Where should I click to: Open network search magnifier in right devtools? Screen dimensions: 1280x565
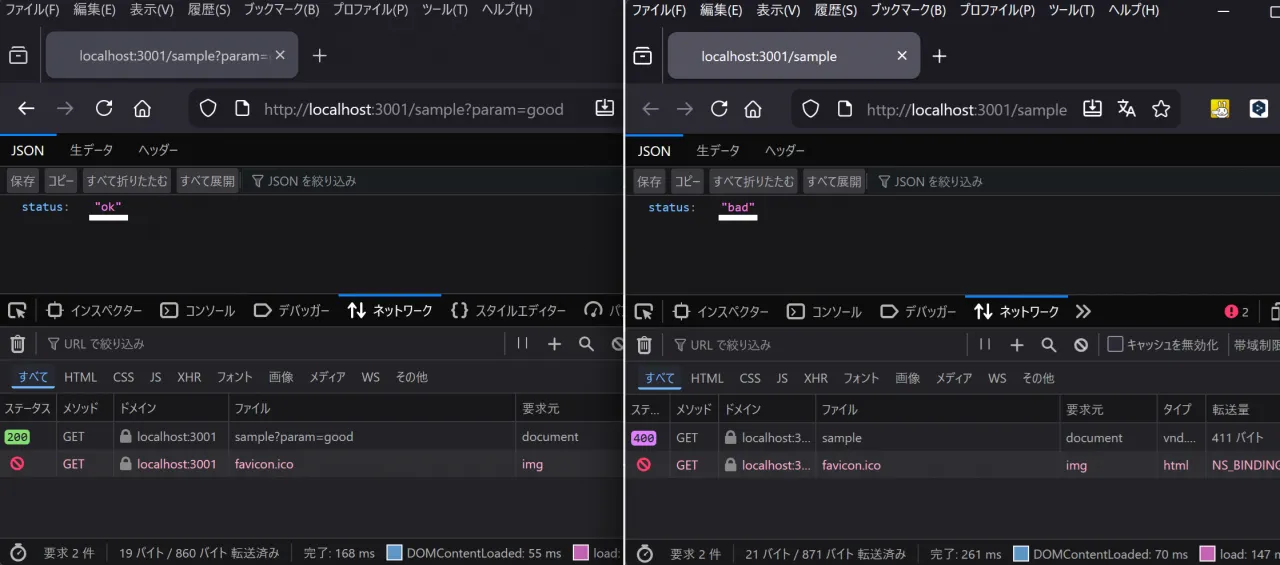(1049, 345)
